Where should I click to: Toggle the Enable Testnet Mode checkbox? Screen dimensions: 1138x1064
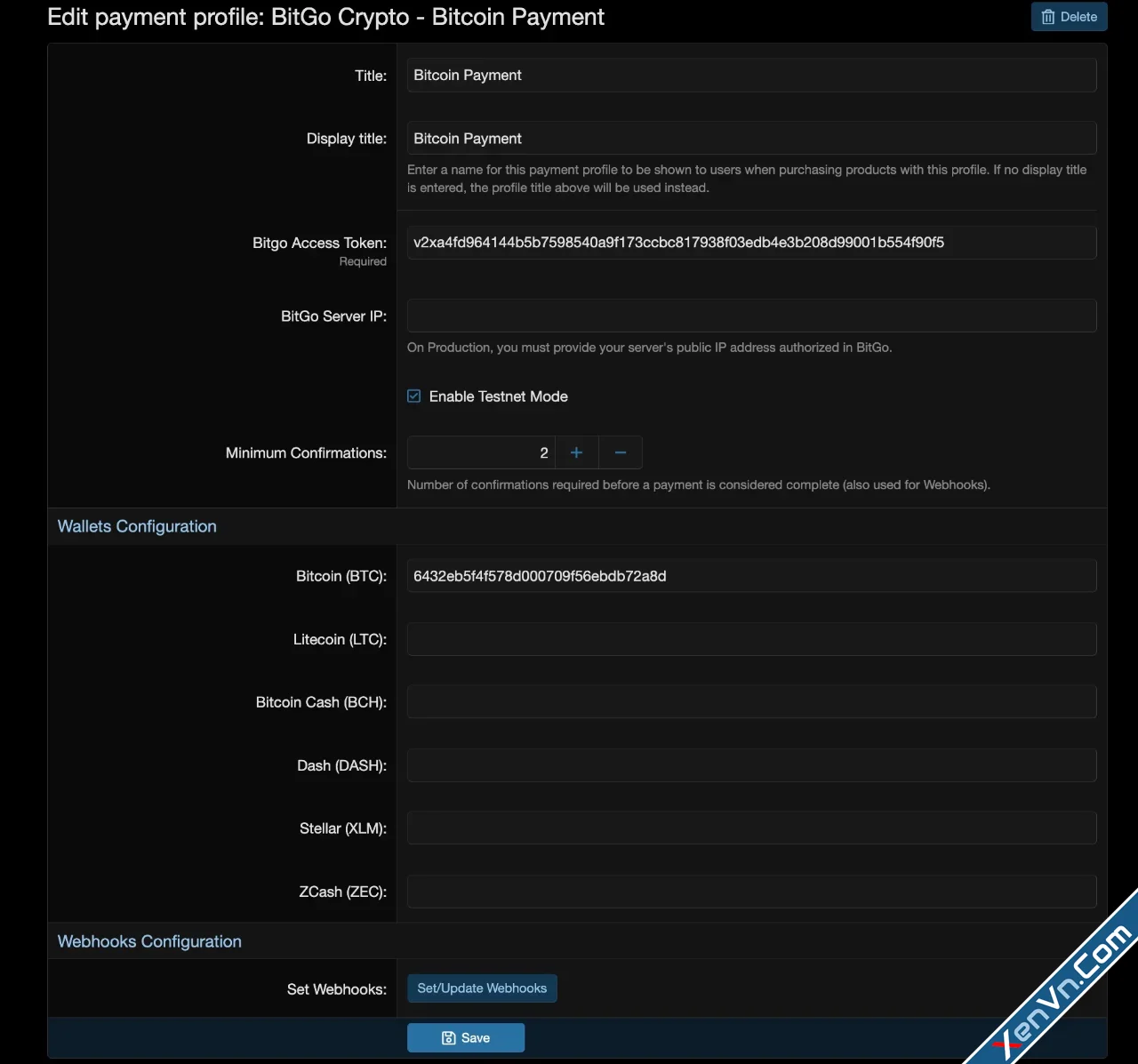tap(413, 396)
